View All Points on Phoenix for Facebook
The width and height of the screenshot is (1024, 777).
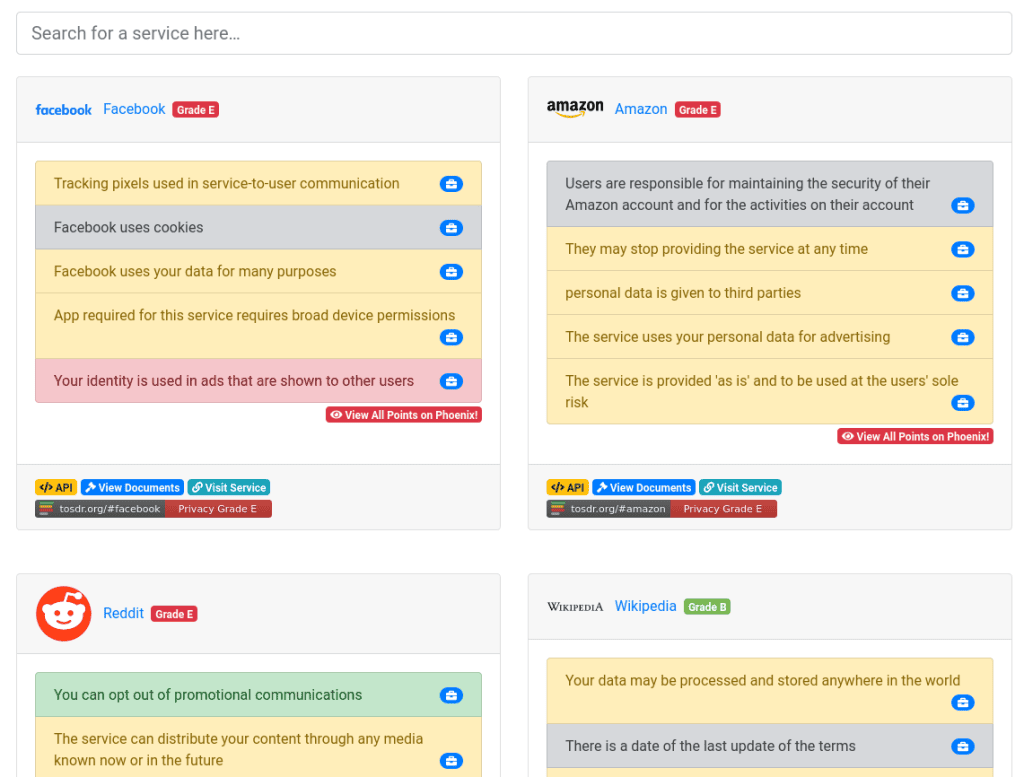[x=404, y=415]
